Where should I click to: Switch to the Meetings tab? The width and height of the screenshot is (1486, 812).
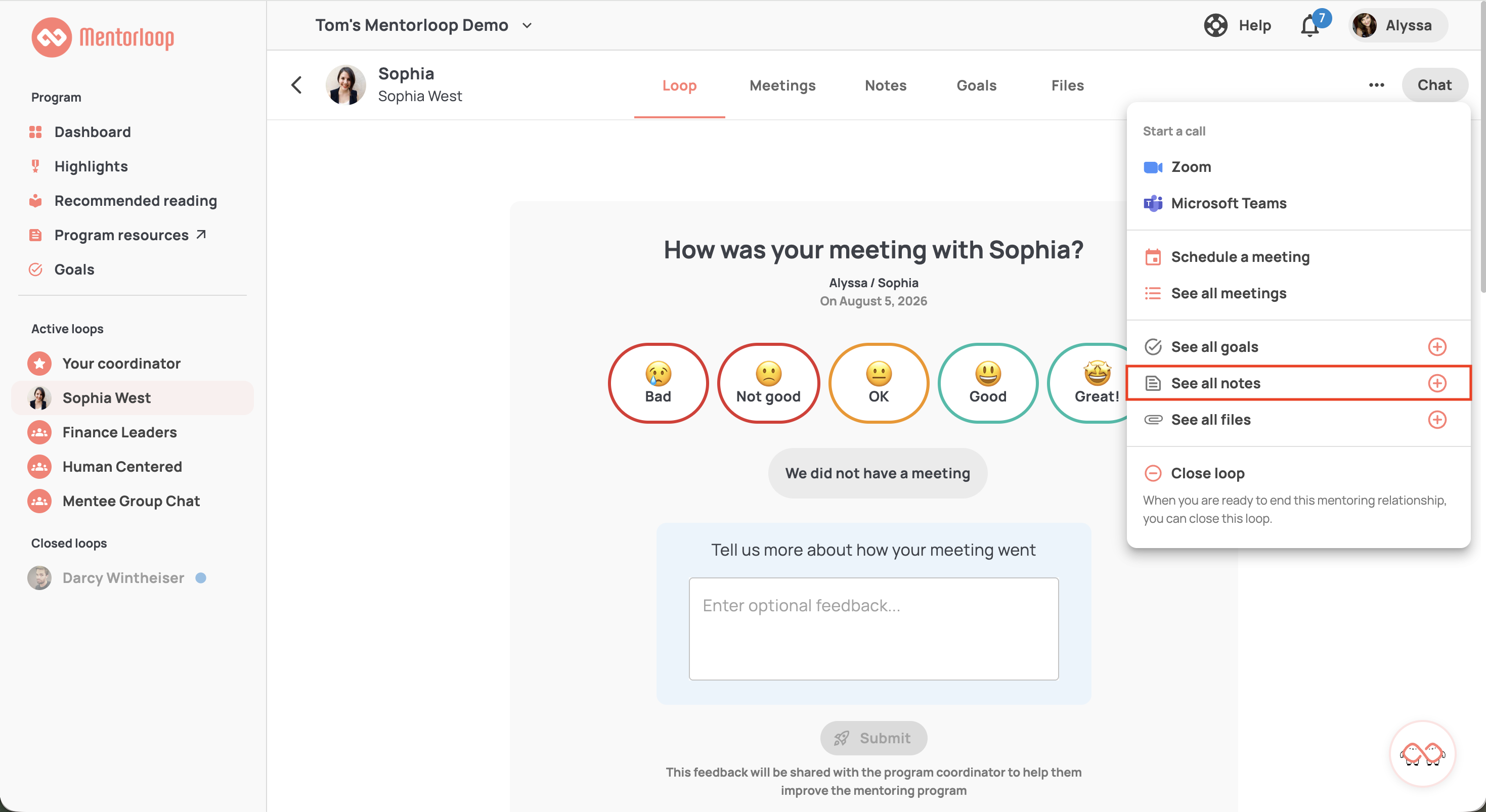point(782,86)
